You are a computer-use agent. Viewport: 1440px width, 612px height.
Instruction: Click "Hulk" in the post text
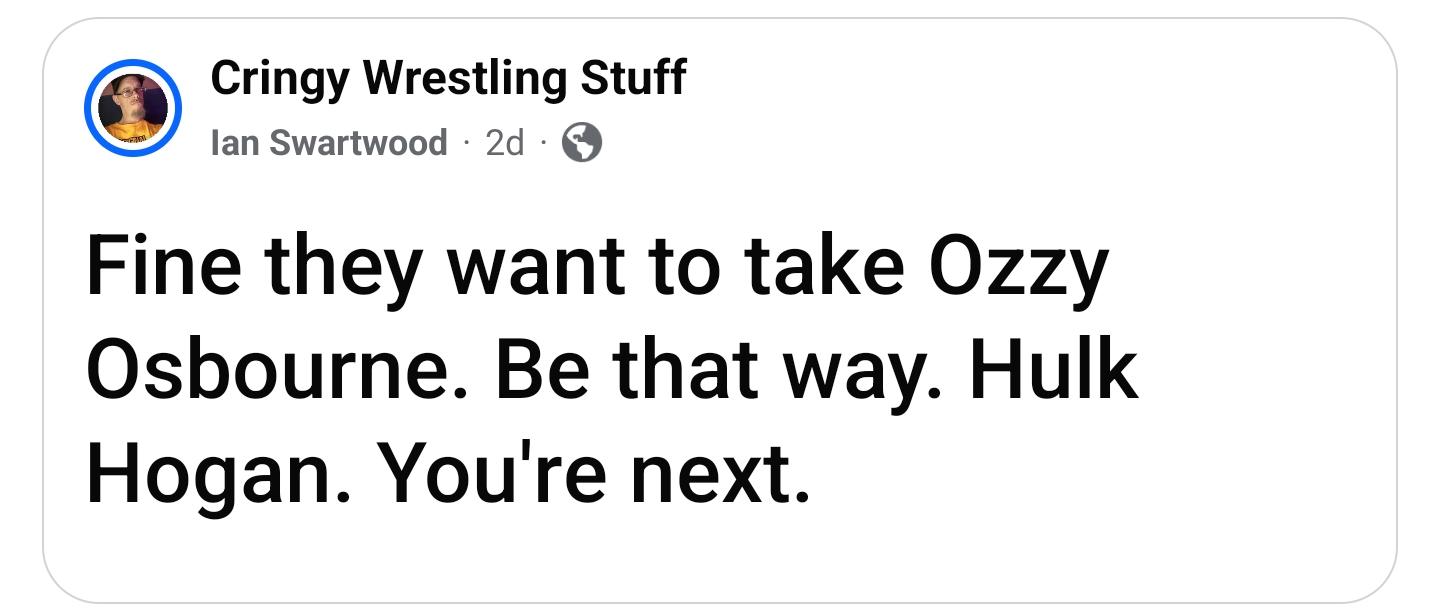tap(1053, 371)
